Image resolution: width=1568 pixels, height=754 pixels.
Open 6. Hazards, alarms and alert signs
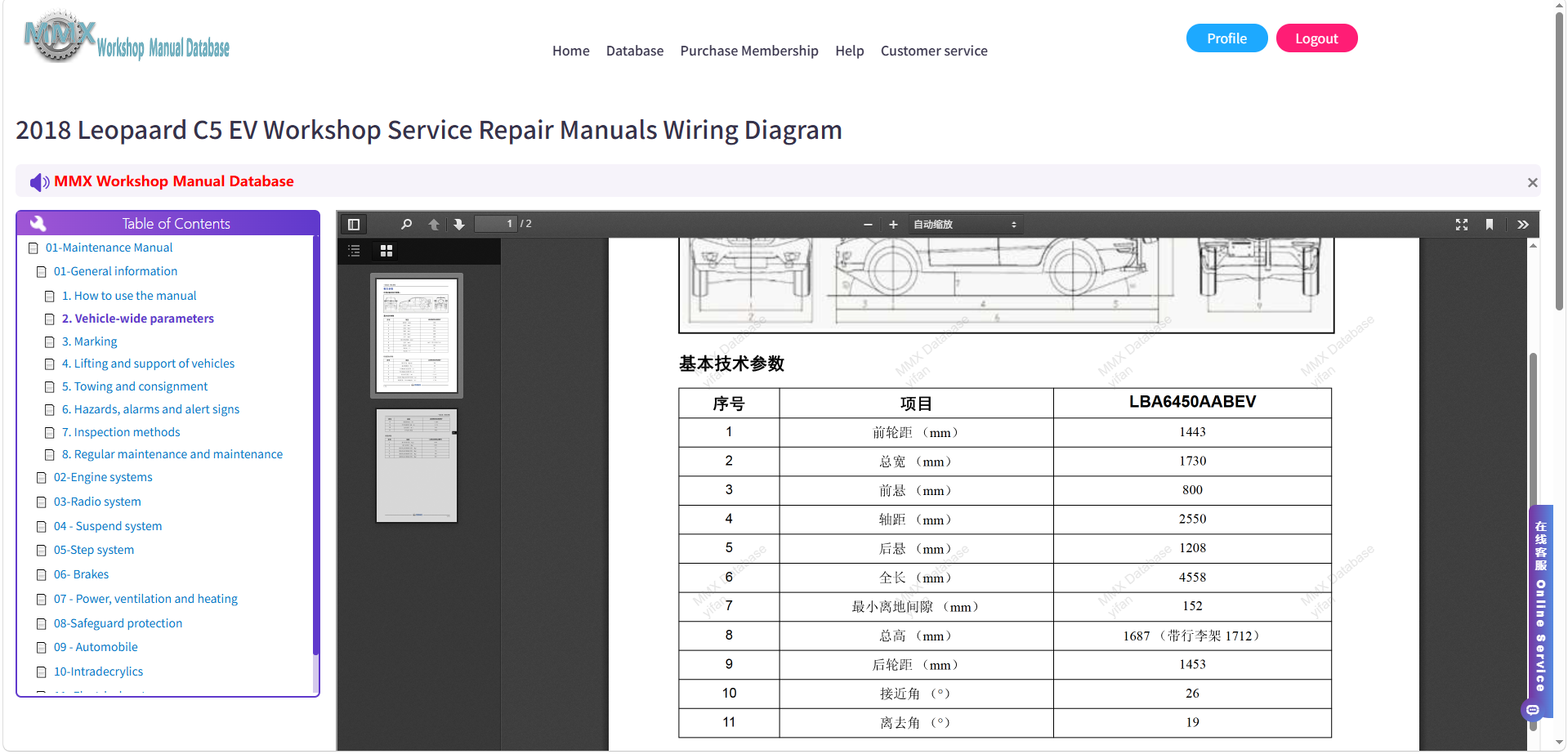(x=151, y=409)
